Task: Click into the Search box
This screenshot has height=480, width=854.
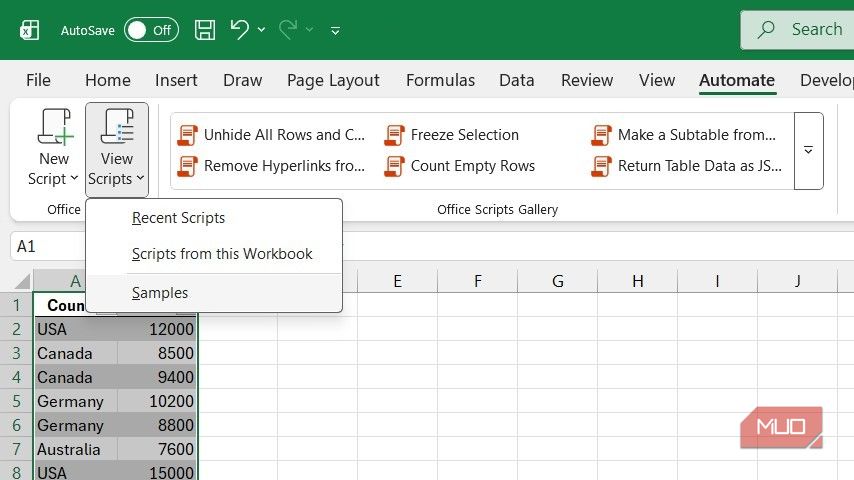Action: pyautogui.click(x=797, y=30)
